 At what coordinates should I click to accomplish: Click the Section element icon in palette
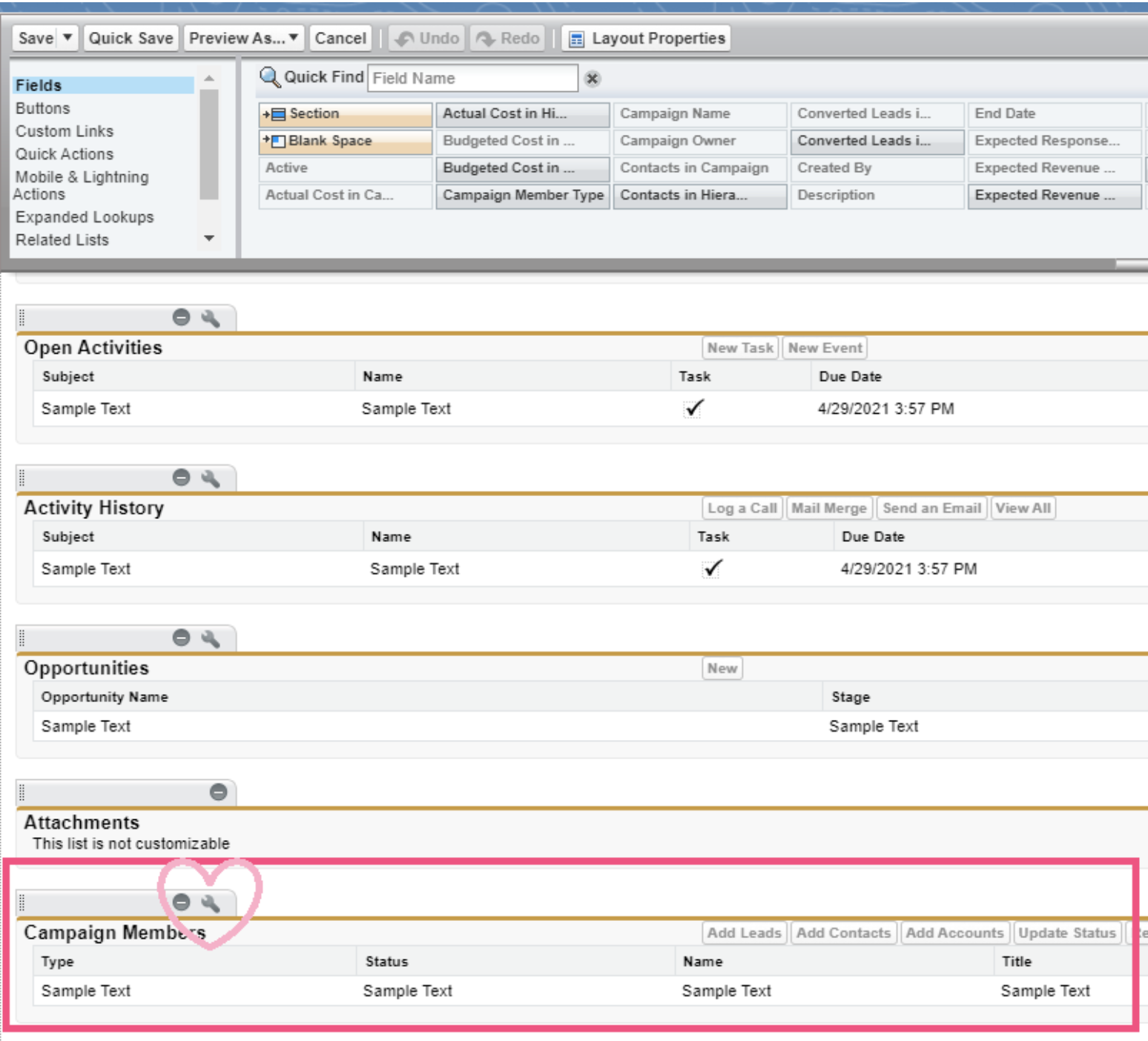pyautogui.click(x=274, y=114)
